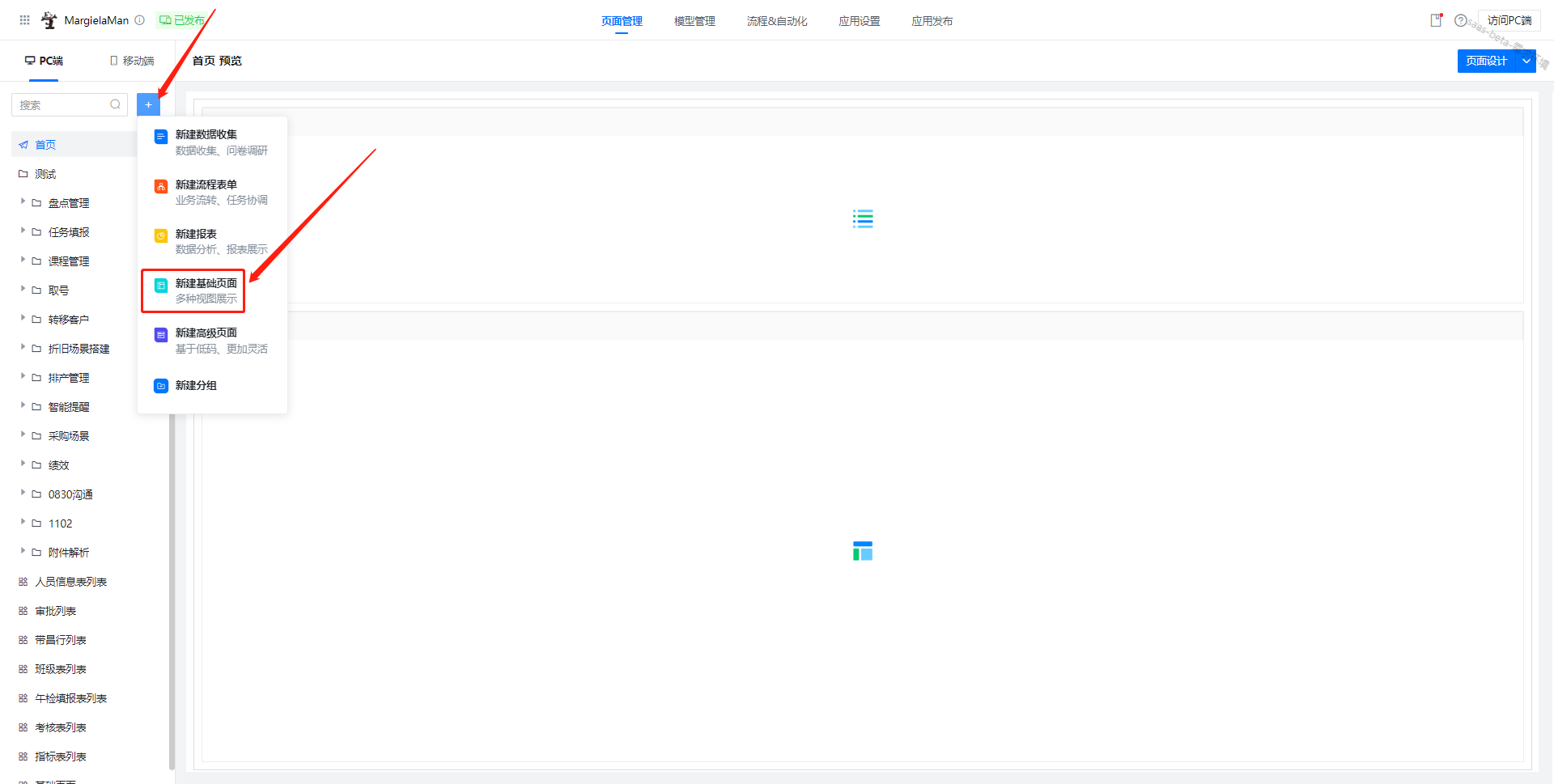This screenshot has width=1554, height=784.
Task: Expand the 转移客户 folder arrow
Action: pyautogui.click(x=23, y=319)
